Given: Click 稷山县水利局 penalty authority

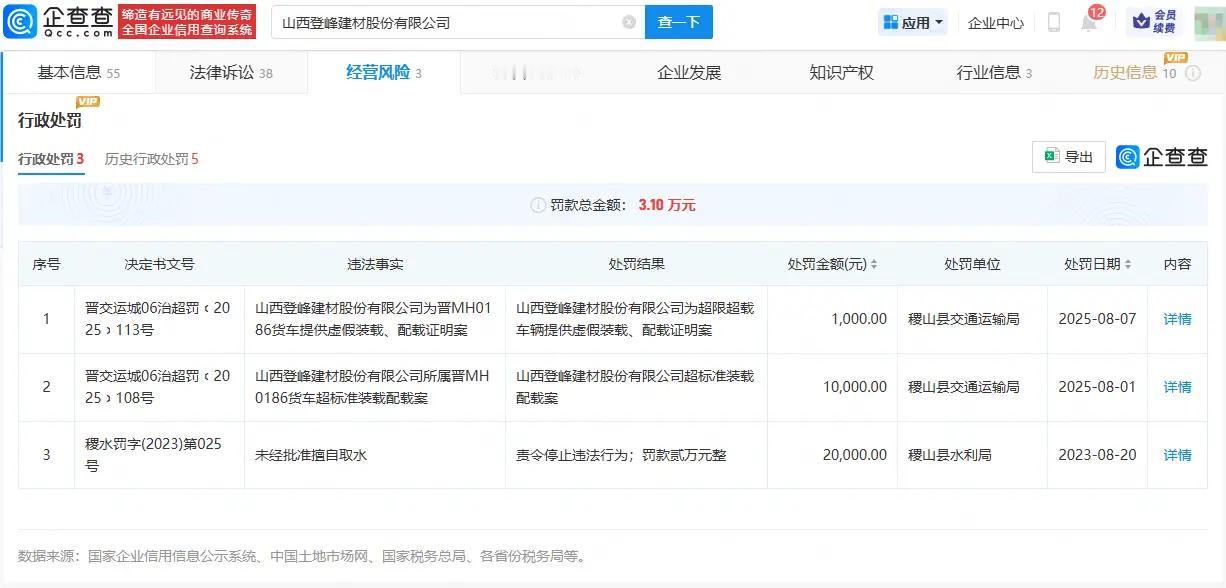Looking at the screenshot, I should (x=949, y=455).
